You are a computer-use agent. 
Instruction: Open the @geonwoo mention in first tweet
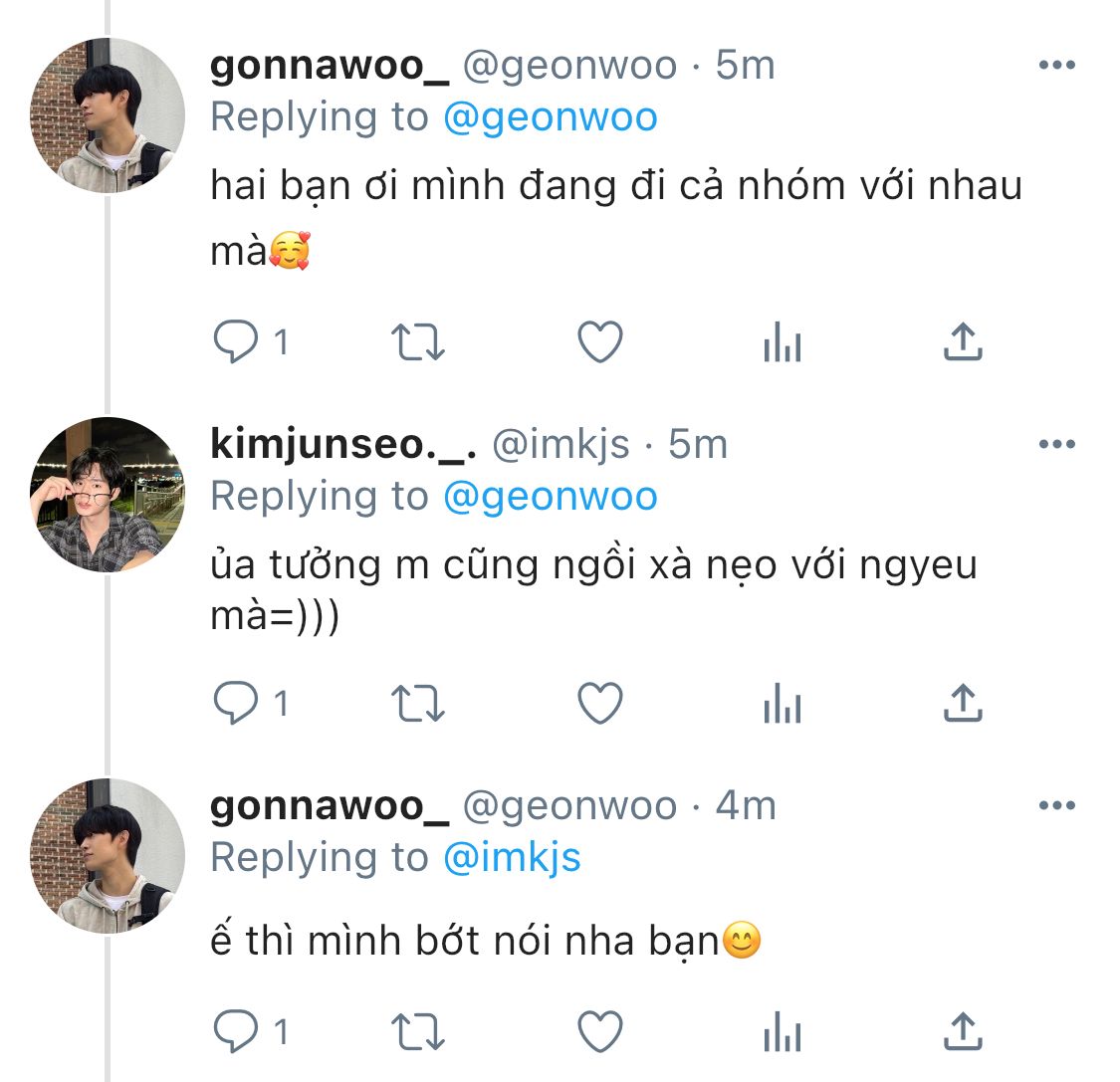click(x=550, y=117)
